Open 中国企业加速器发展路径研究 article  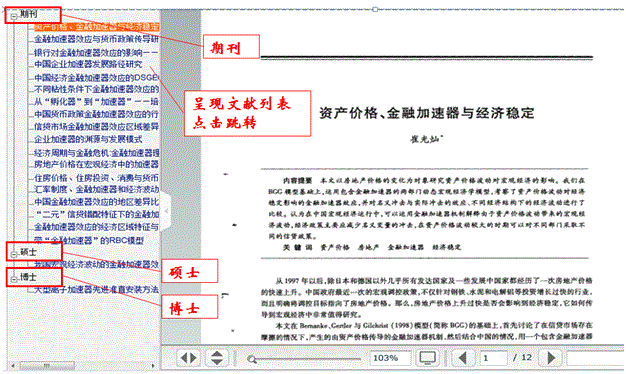88,64
